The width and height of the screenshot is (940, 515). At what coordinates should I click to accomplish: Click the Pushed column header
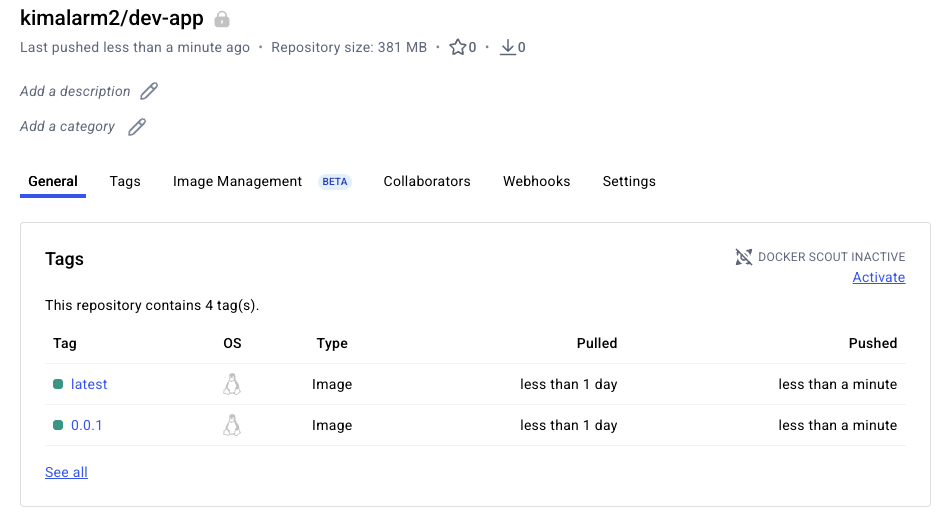point(873,344)
